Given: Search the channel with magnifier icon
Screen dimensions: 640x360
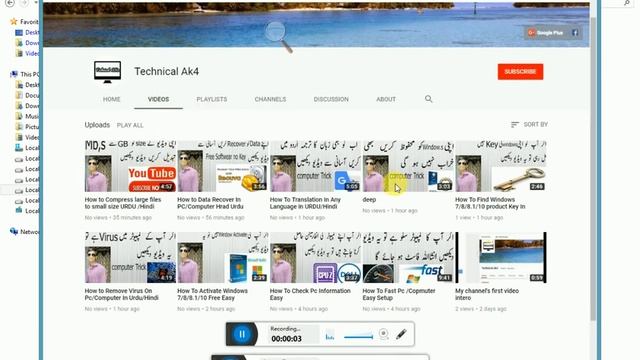Looking at the screenshot, I should point(428,99).
